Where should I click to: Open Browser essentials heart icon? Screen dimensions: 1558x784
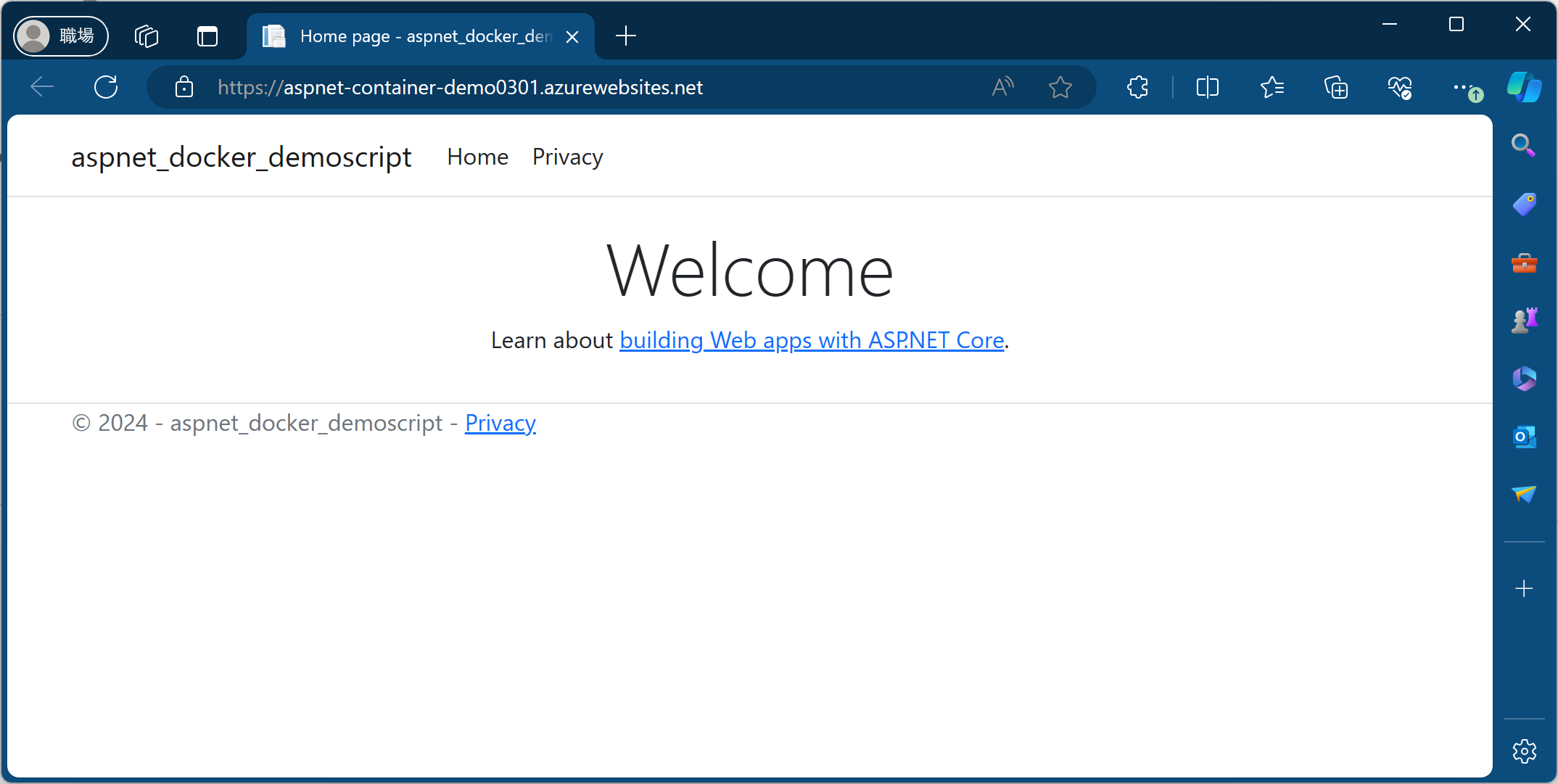click(x=1400, y=87)
